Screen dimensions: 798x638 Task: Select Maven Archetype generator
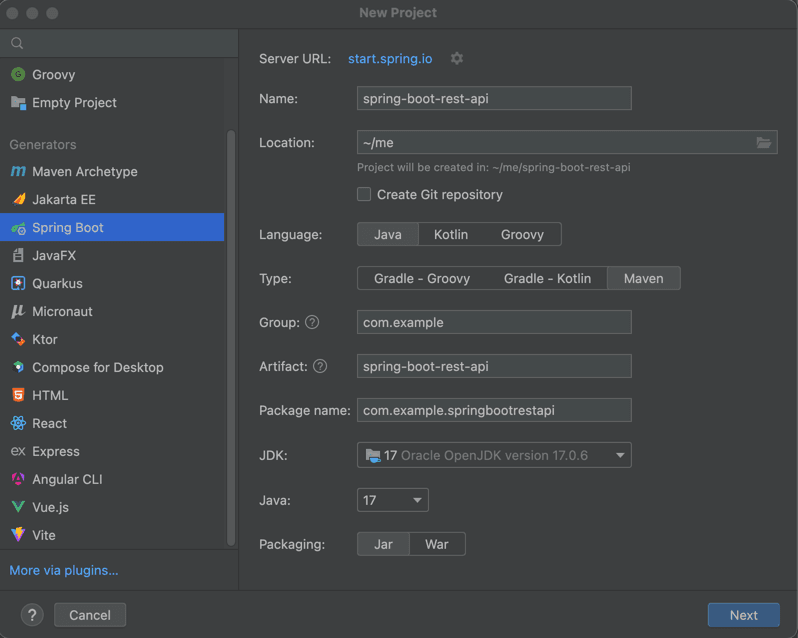(x=112, y=171)
